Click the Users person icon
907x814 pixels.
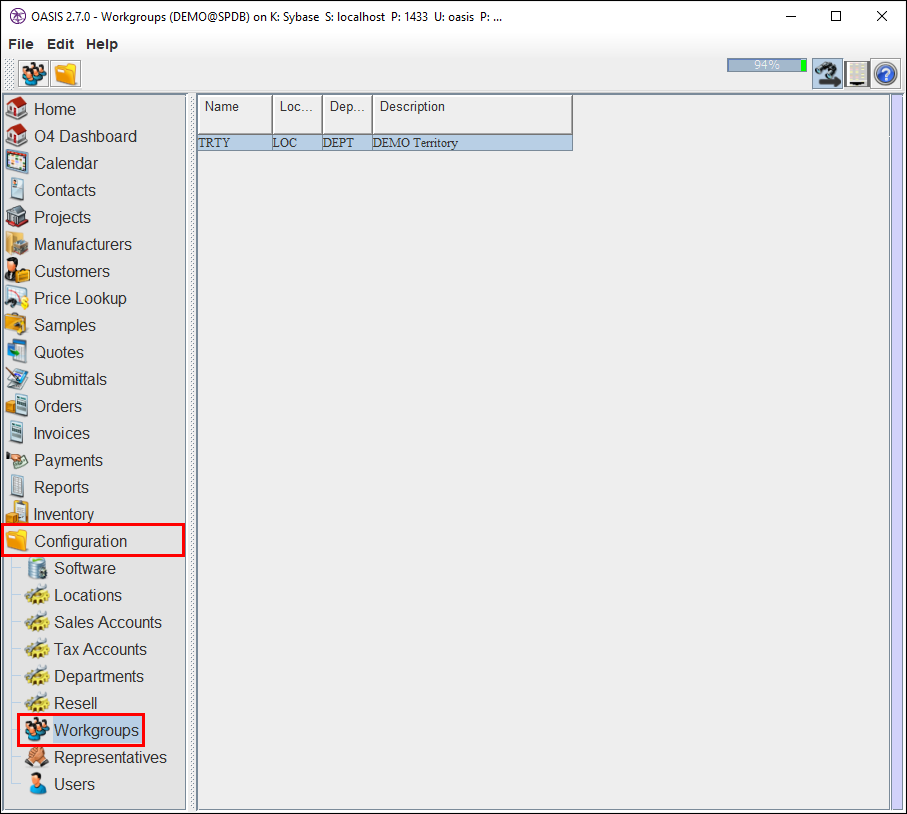(x=38, y=784)
